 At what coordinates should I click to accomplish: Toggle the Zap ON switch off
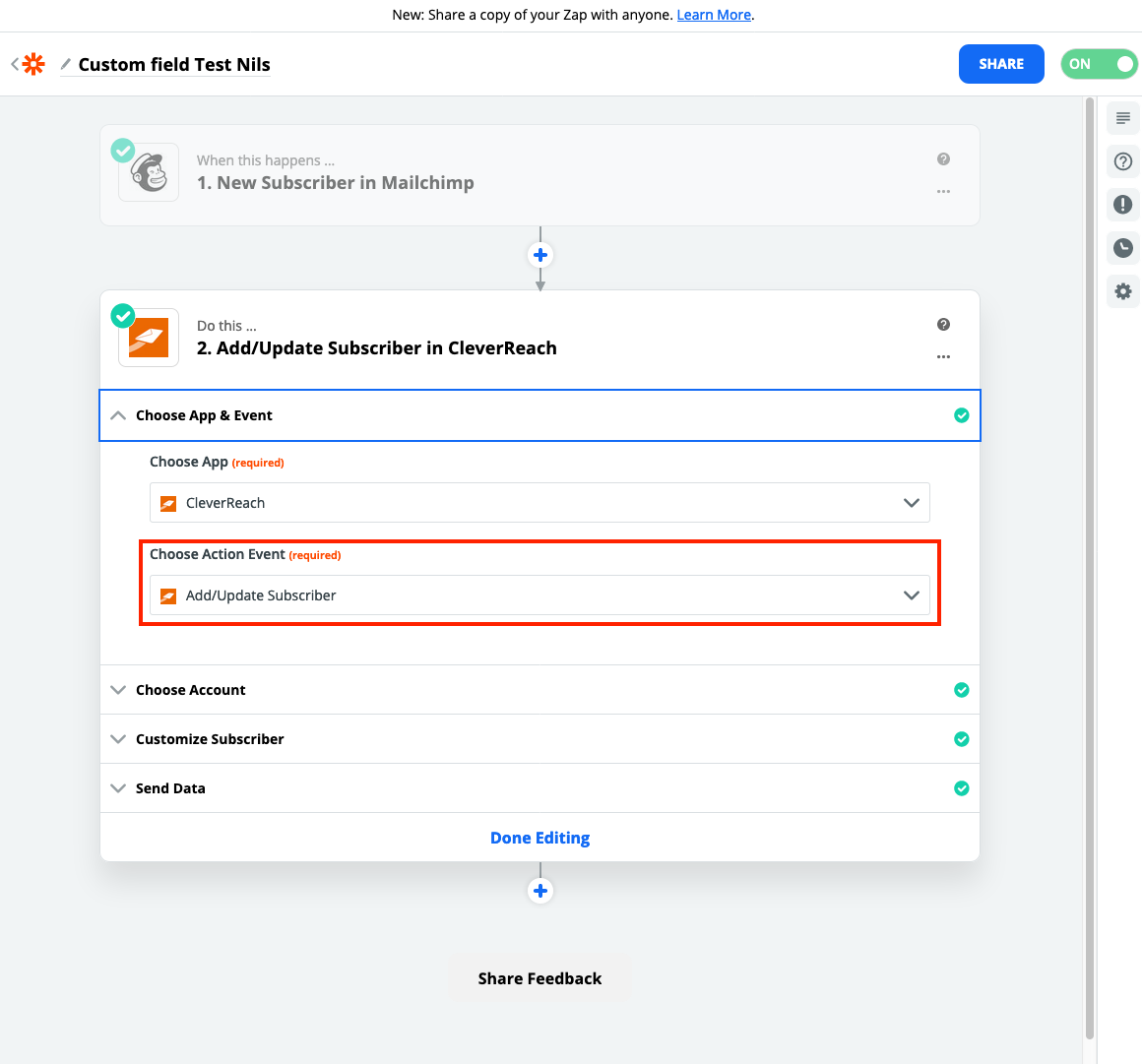coord(1099,64)
